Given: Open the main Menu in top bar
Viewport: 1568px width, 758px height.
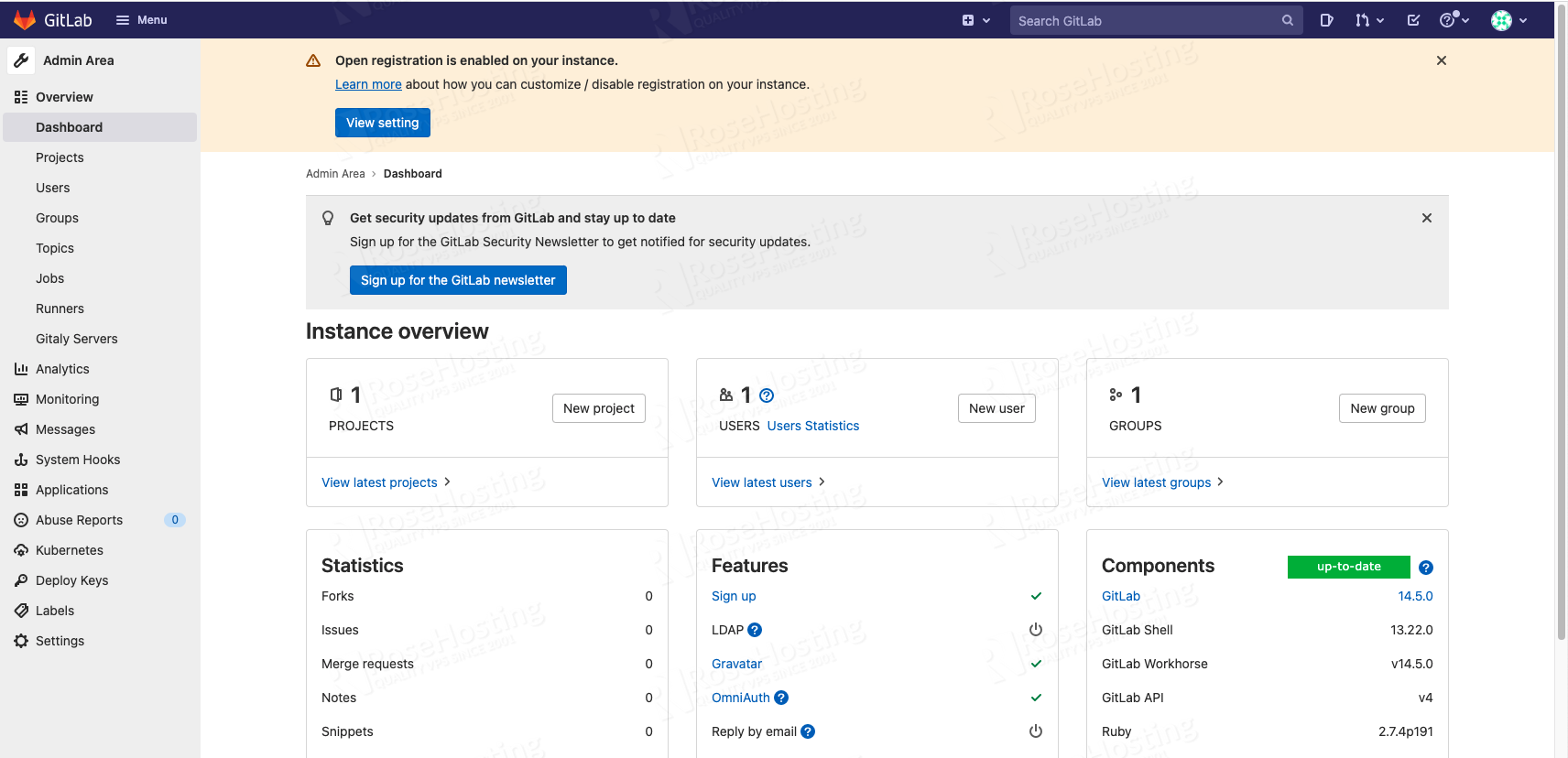Looking at the screenshot, I should [141, 20].
